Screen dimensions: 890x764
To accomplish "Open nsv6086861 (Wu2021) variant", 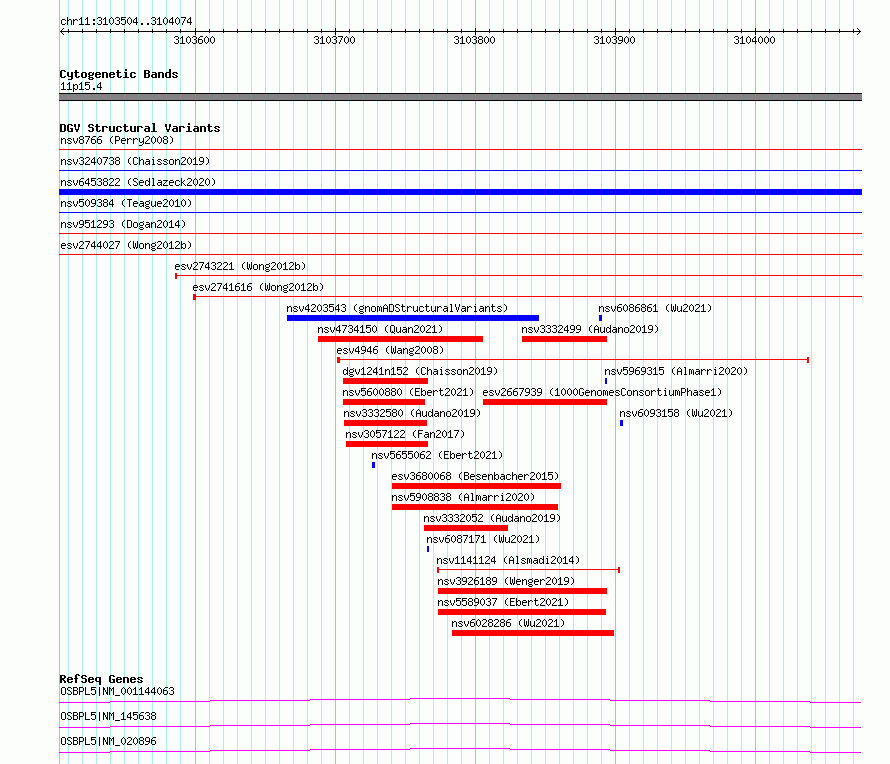I will point(655,308).
